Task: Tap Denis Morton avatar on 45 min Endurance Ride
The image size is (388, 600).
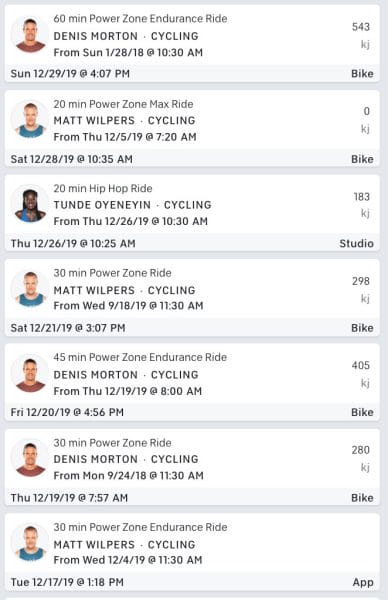Action: (x=30, y=373)
